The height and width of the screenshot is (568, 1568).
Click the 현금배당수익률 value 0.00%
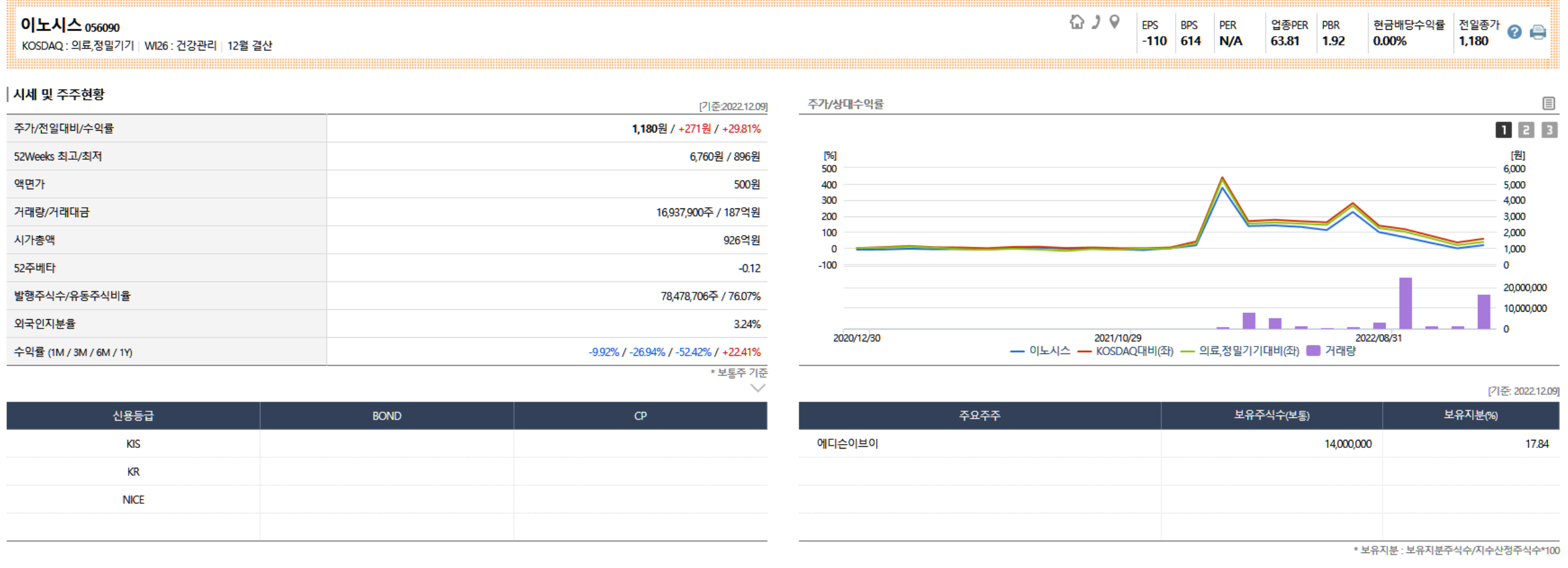point(1390,41)
